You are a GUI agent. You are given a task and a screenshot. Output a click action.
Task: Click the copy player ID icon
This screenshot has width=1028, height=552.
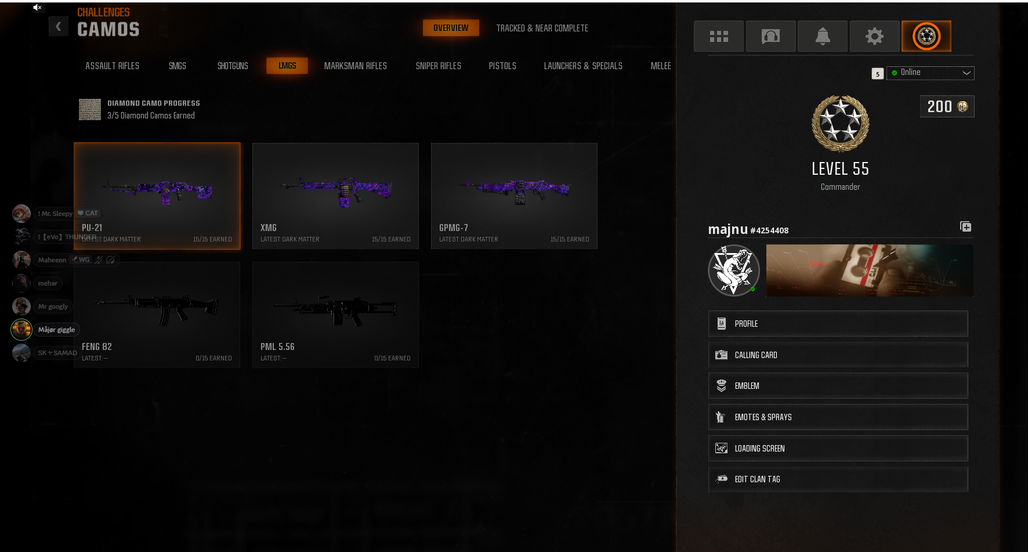pos(965,226)
